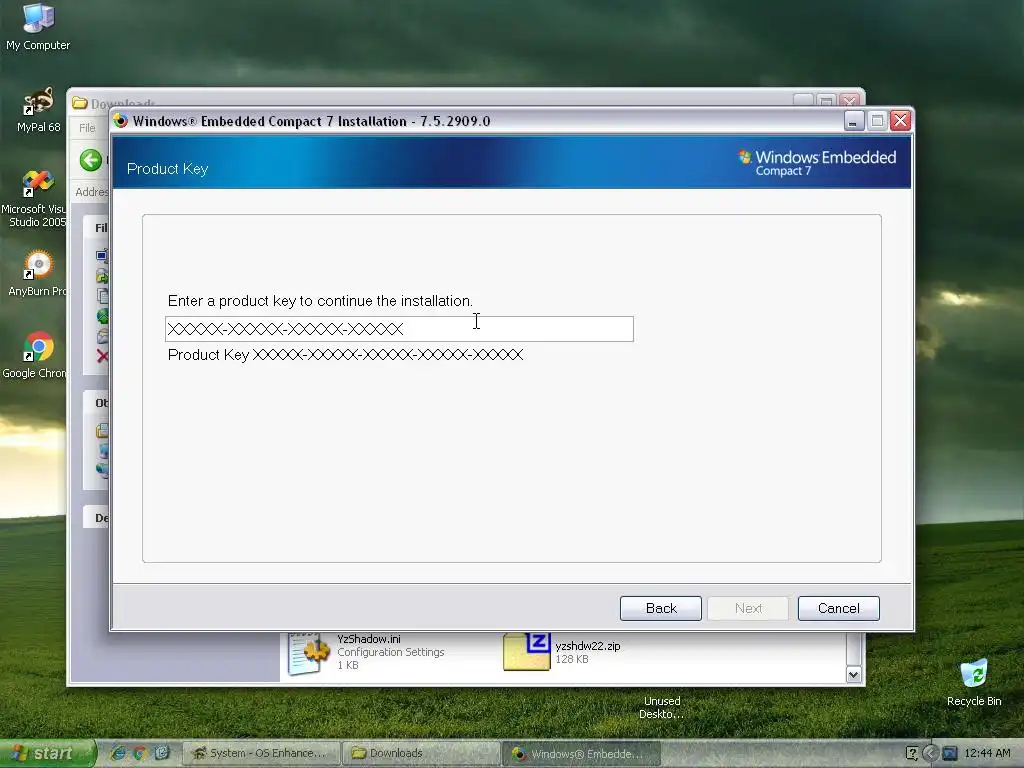Switch to Downloads taskbar button
This screenshot has height=768, width=1024.
click(421, 754)
